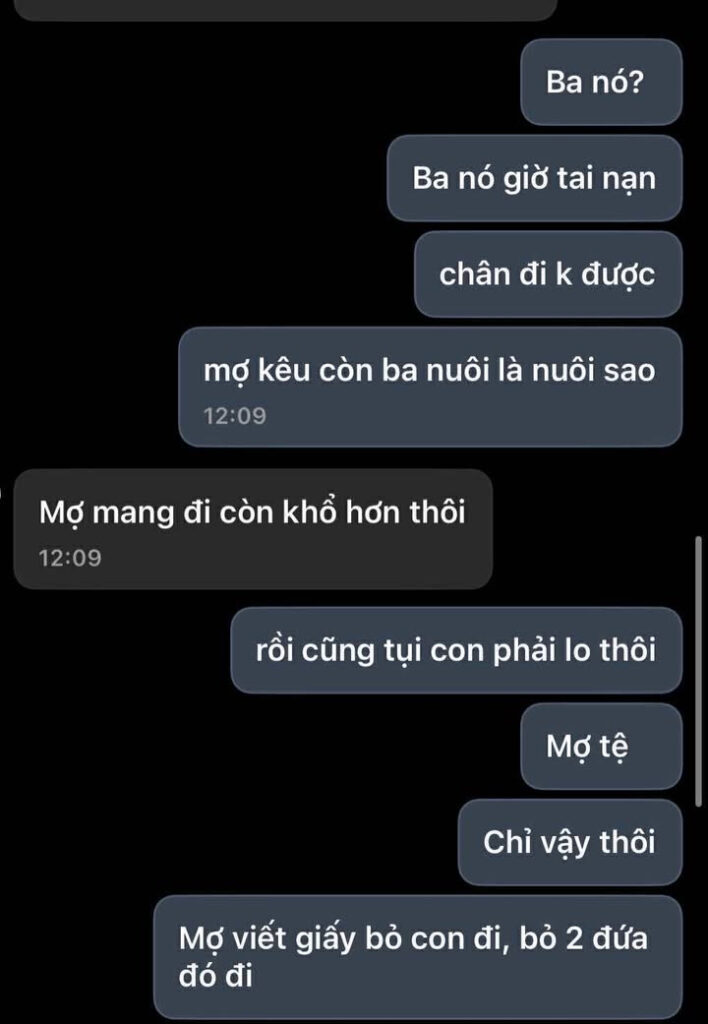
Task: Click the 12:09 timestamp in sent message
Action: pyautogui.click(x=235, y=416)
